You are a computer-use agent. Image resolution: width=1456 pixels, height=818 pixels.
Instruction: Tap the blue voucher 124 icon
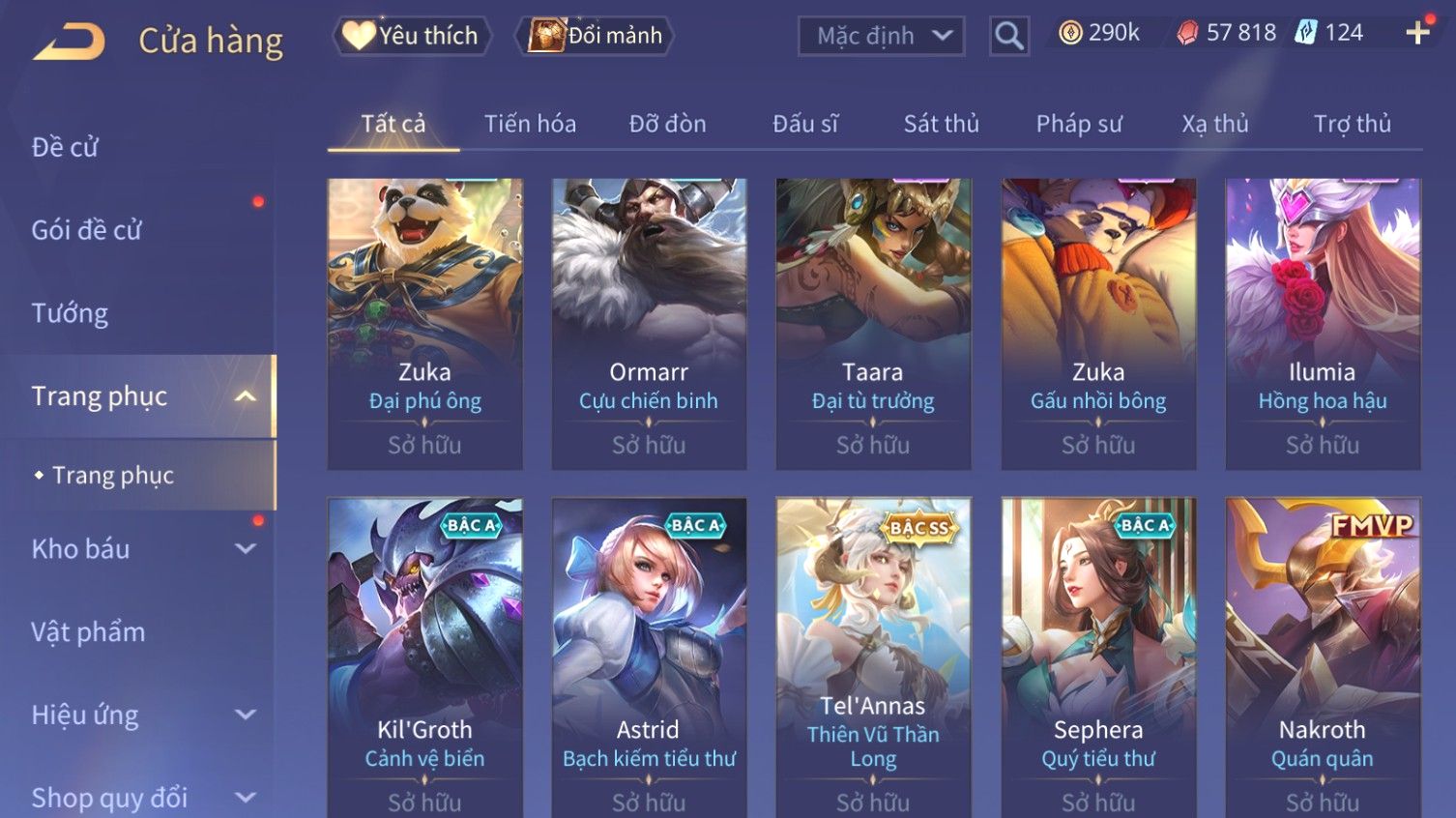click(x=1306, y=33)
